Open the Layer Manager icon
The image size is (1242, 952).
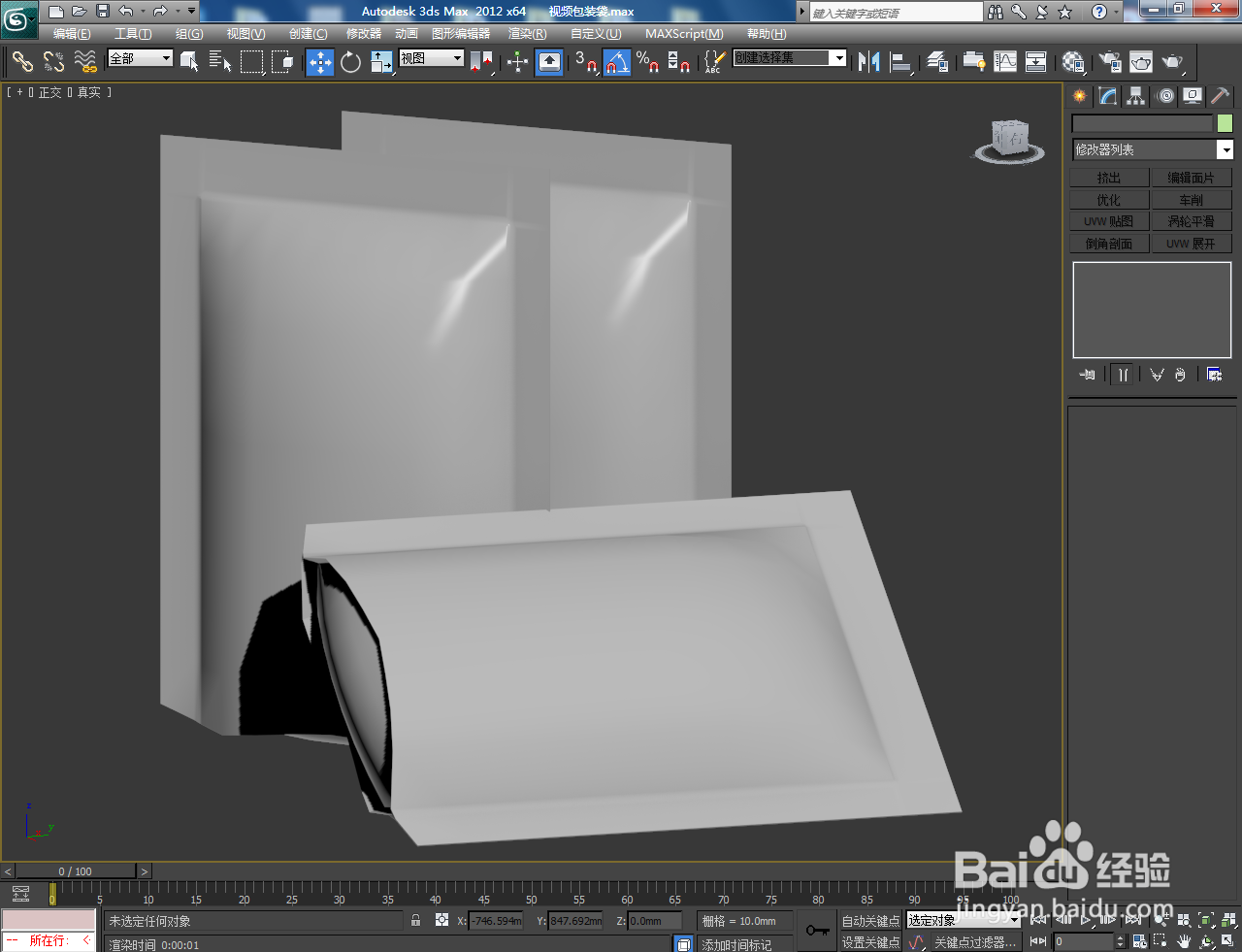(x=937, y=61)
